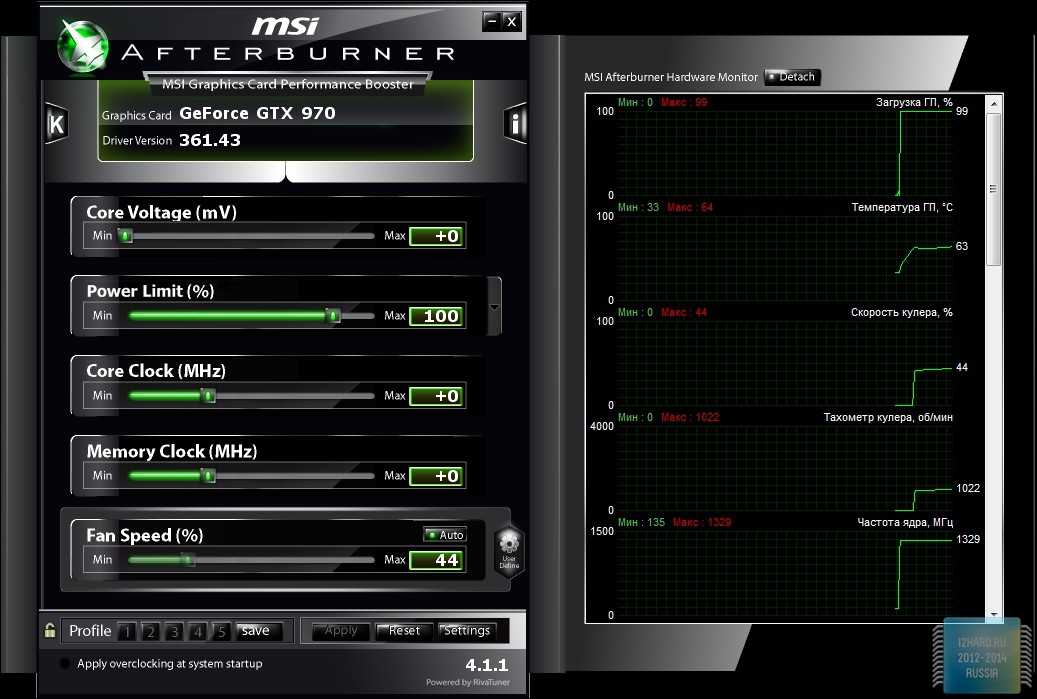Click the Core Clock slider handle
Image resolution: width=1037 pixels, height=699 pixels.
click(208, 396)
